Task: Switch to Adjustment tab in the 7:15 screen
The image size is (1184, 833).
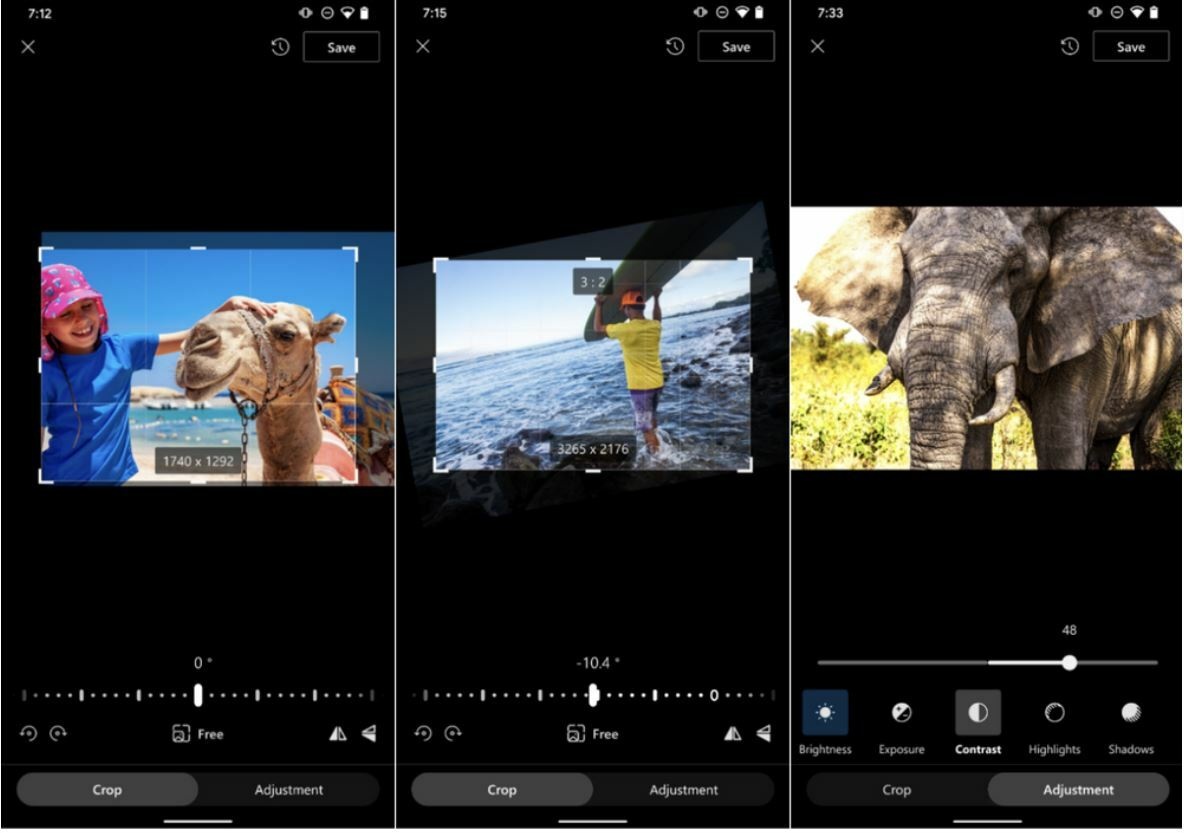Action: click(683, 789)
